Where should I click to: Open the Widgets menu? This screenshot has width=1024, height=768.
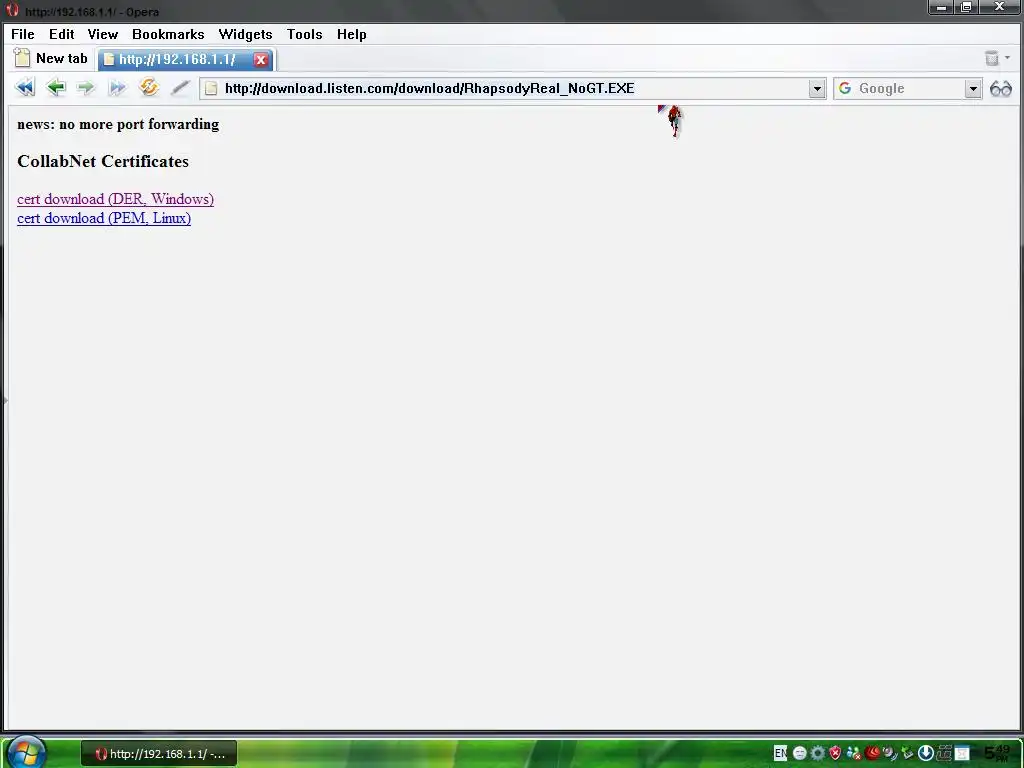(245, 34)
